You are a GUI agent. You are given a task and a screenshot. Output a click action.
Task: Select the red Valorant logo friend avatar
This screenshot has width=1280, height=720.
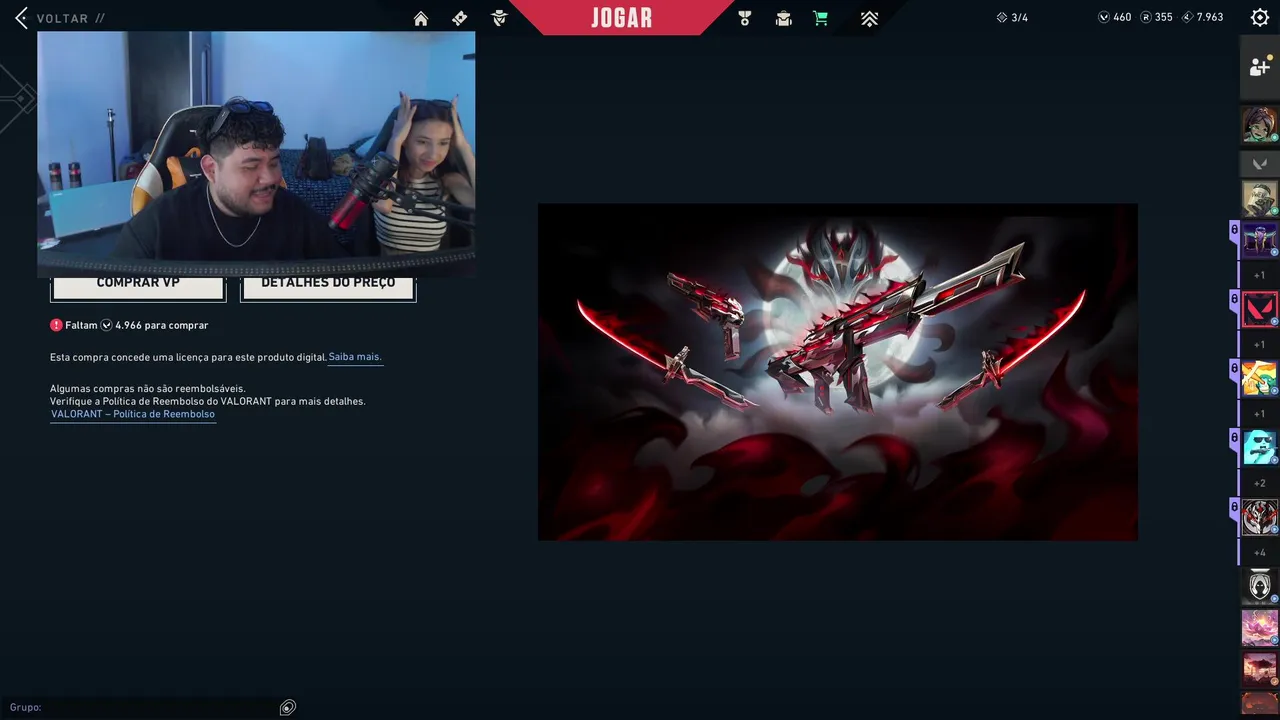[1259, 309]
